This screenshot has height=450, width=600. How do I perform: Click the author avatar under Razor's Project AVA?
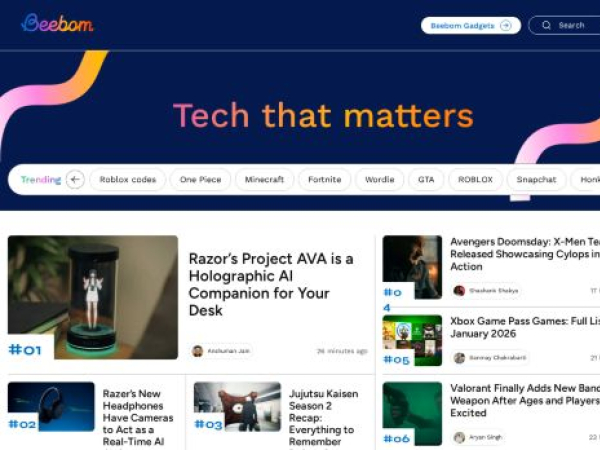coord(197,351)
